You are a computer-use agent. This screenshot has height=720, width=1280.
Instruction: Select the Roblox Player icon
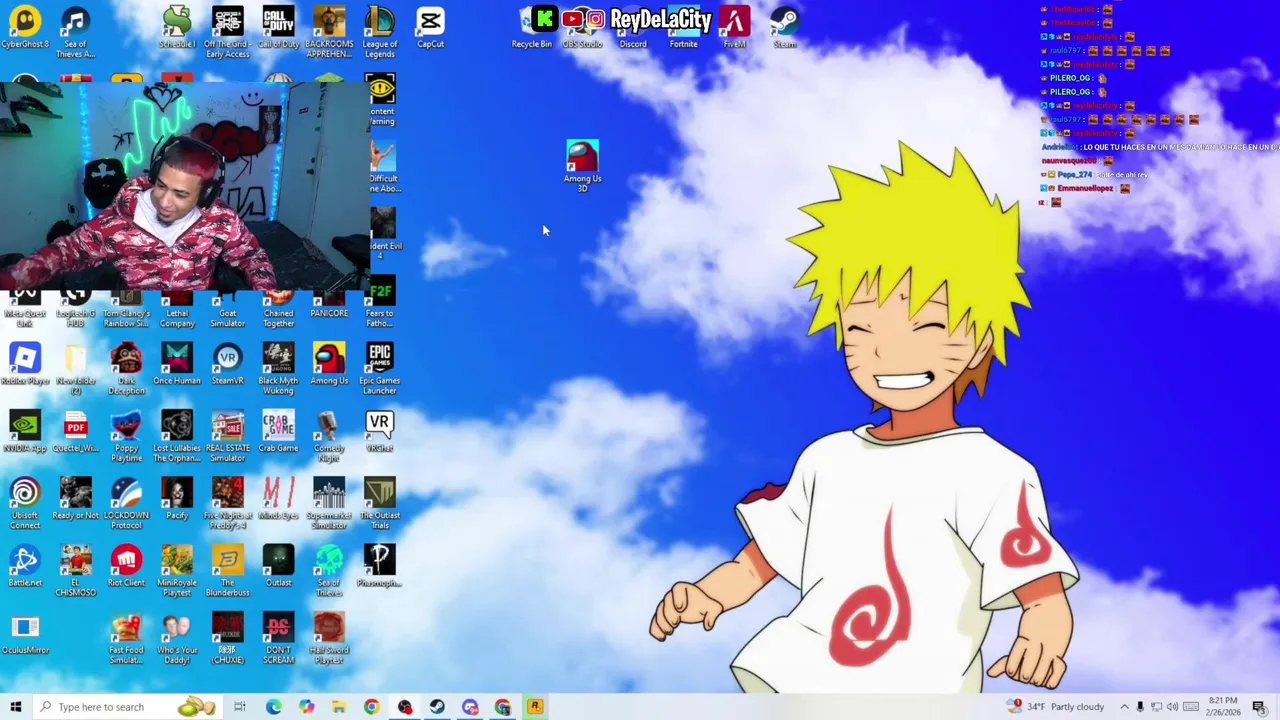pos(25,365)
